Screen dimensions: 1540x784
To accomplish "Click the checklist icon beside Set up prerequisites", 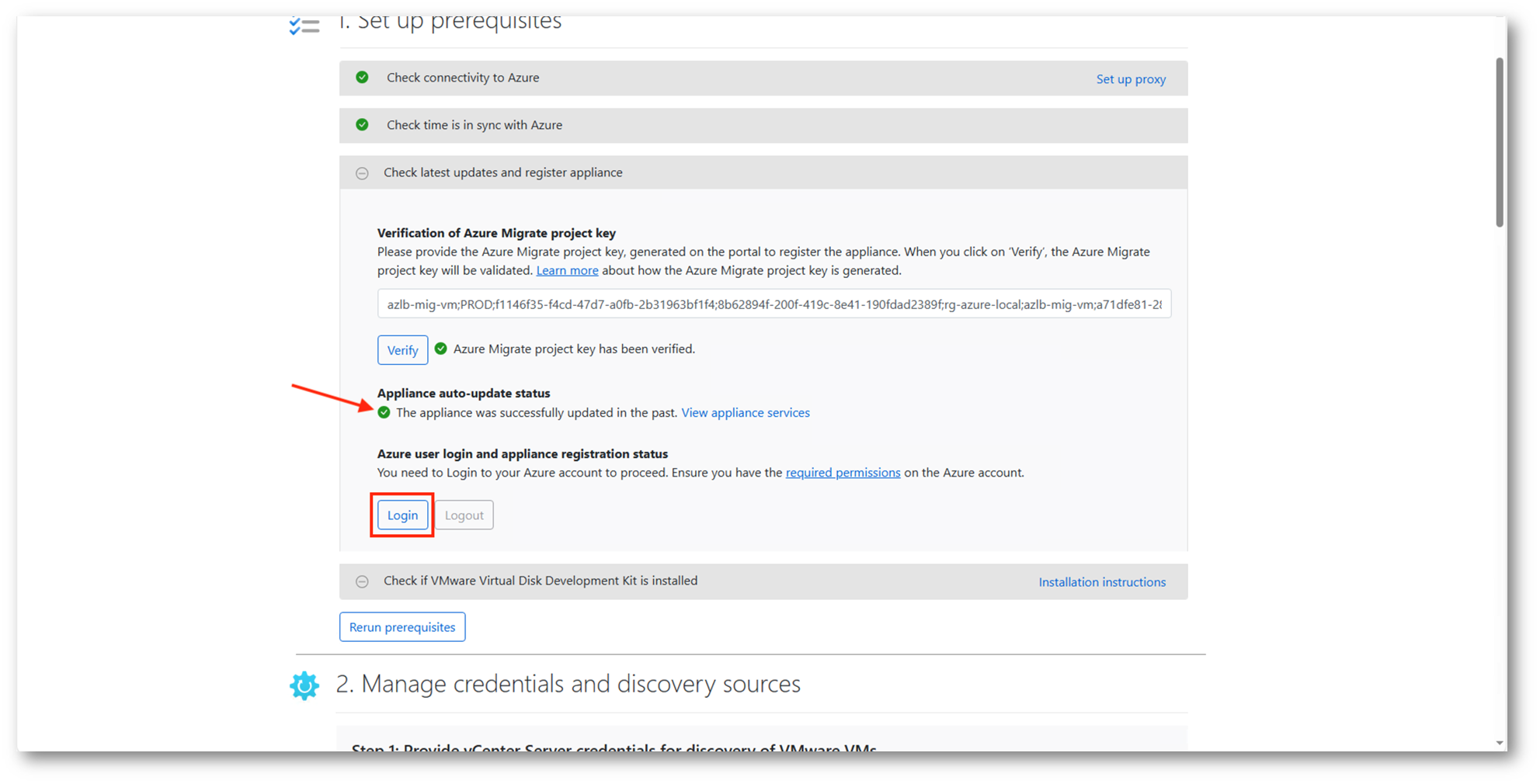I will click(x=304, y=26).
